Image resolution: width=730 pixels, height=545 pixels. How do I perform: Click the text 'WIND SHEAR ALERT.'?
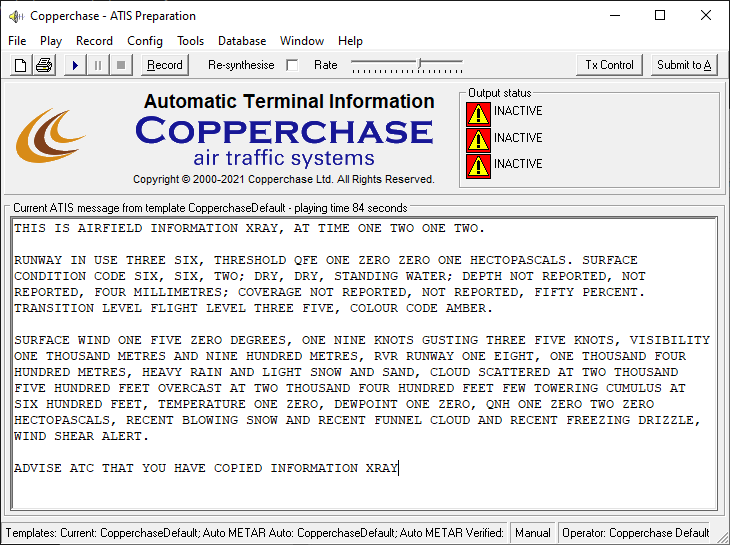(x=81, y=436)
